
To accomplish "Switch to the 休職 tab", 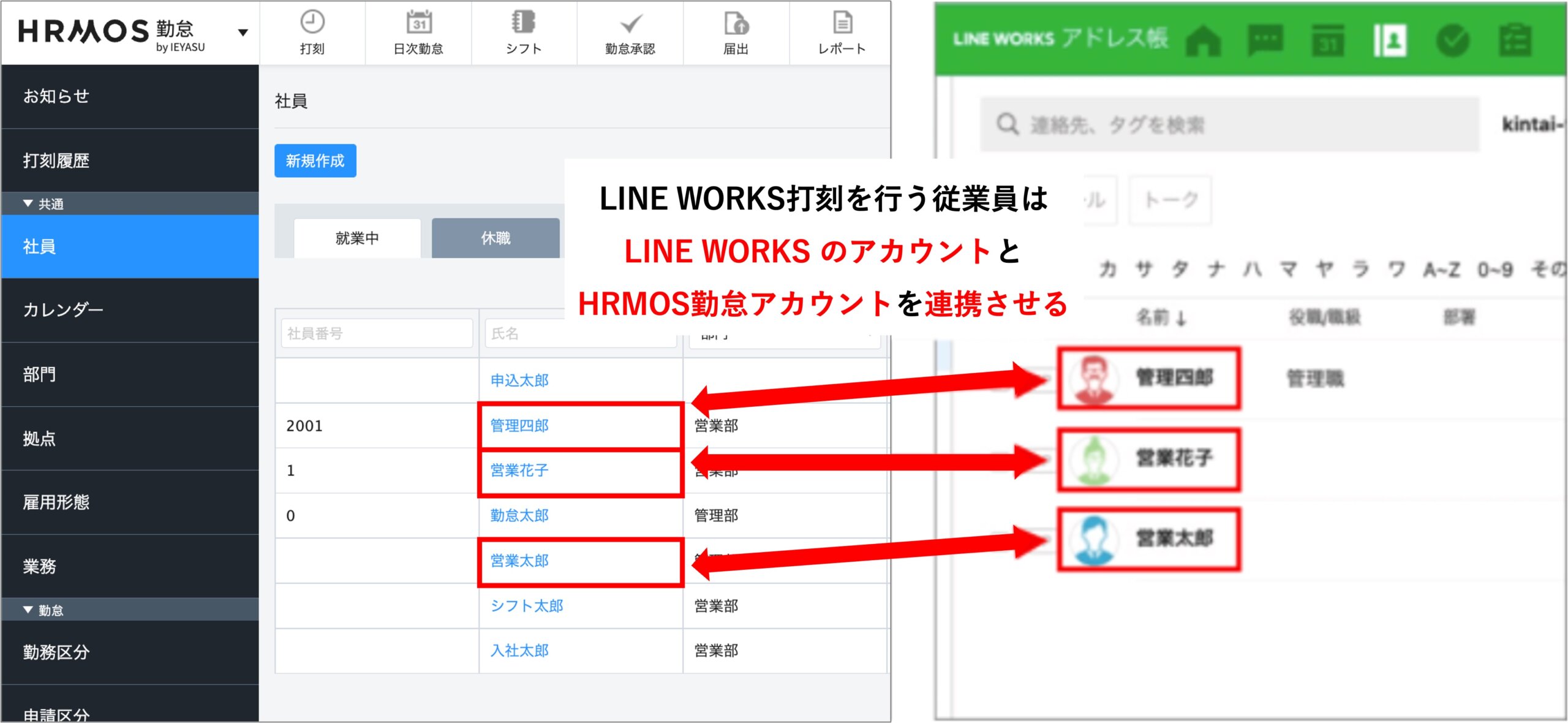I will (x=496, y=238).
